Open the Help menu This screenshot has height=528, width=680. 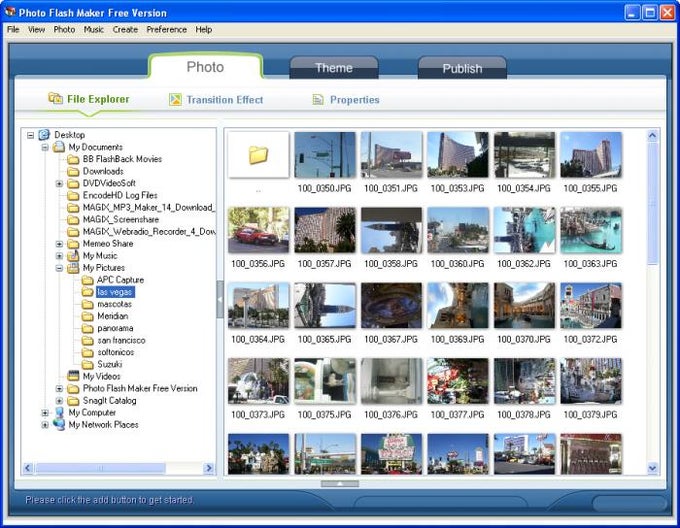coord(203,29)
